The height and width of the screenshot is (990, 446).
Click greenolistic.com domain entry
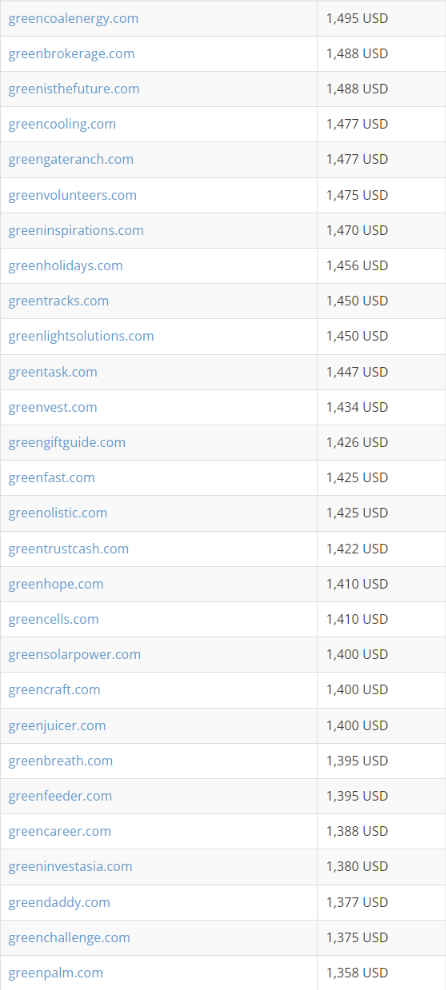58,513
